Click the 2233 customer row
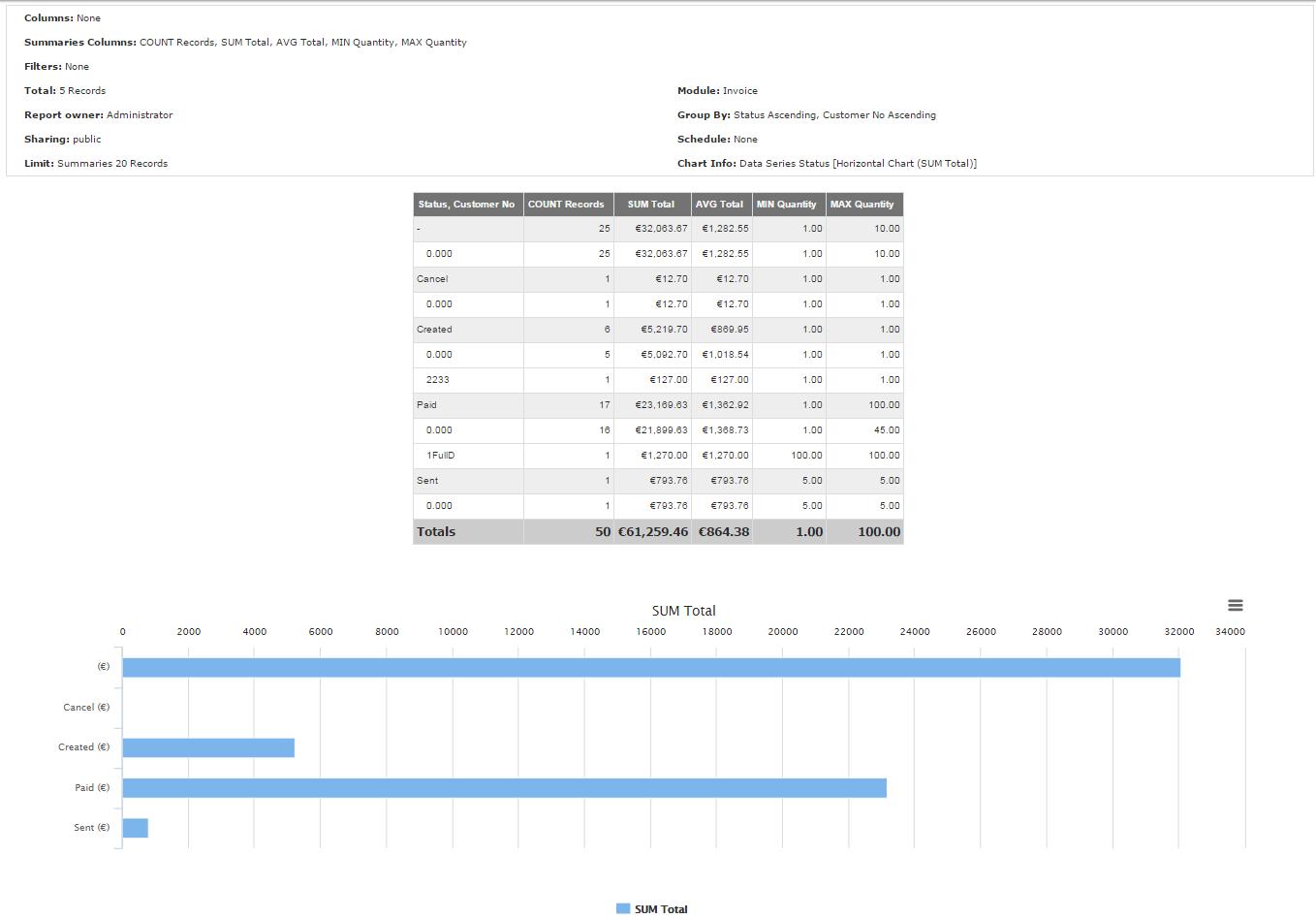The image size is (1316, 919). click(x=438, y=380)
